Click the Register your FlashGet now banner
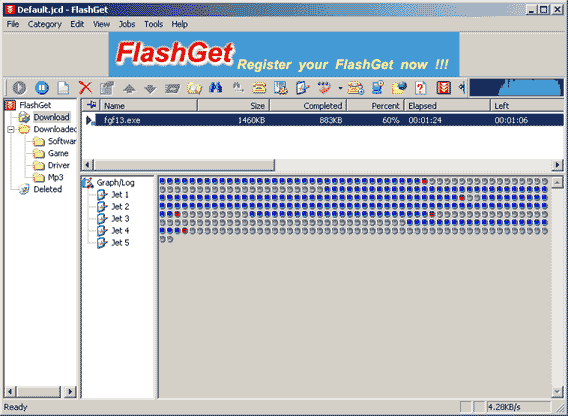Image resolution: width=568 pixels, height=416 pixels. (x=284, y=54)
